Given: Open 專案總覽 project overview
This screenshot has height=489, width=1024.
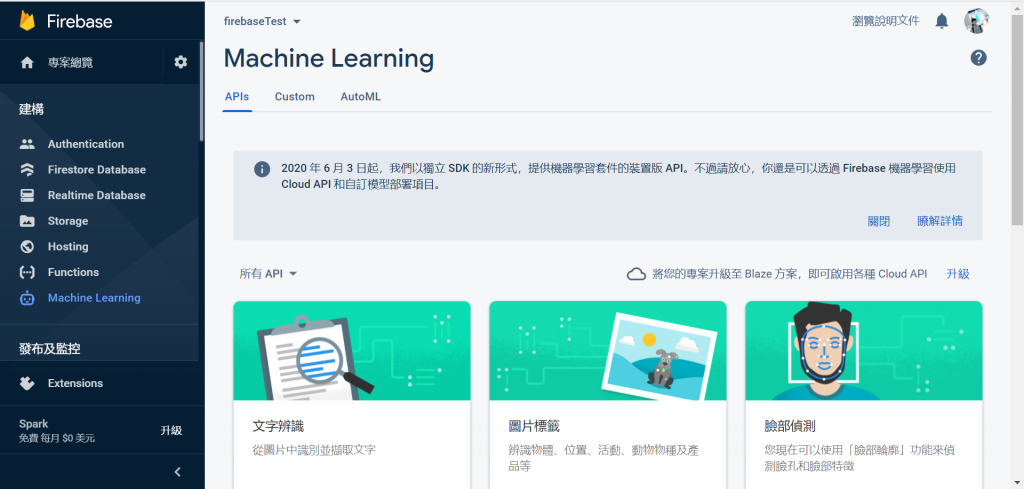Looking at the screenshot, I should [x=70, y=63].
